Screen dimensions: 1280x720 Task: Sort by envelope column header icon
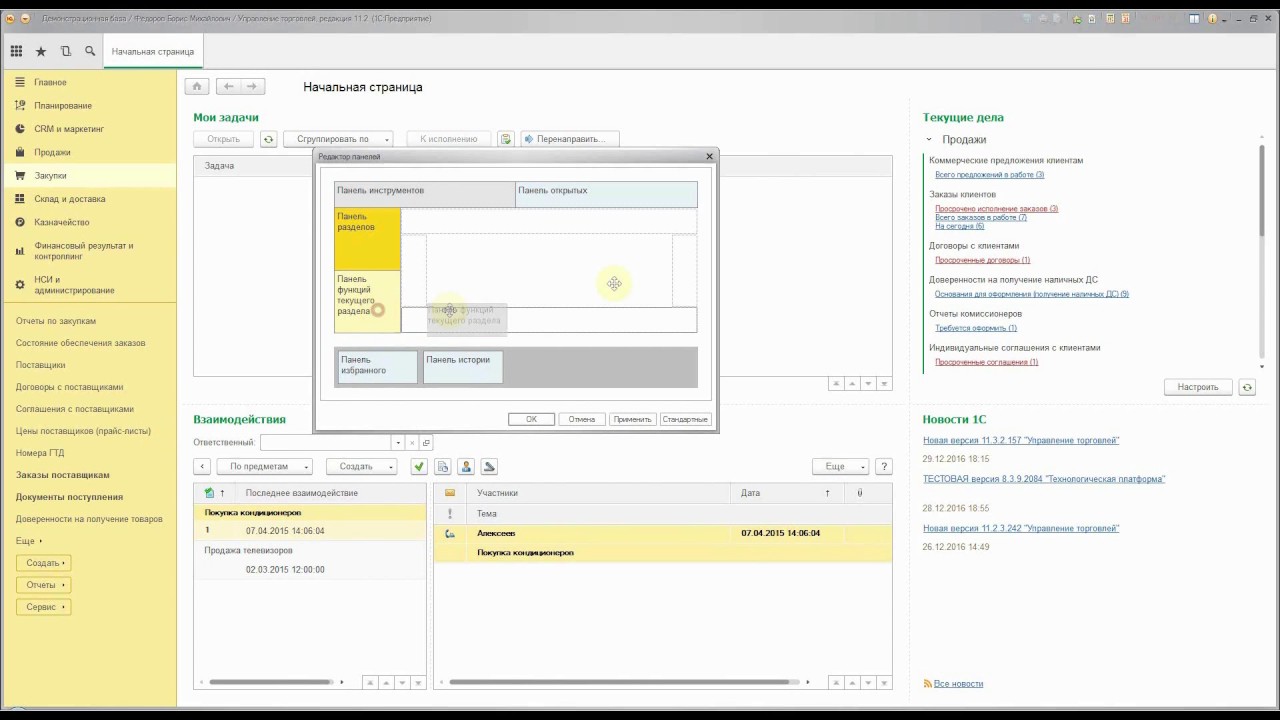coord(450,493)
